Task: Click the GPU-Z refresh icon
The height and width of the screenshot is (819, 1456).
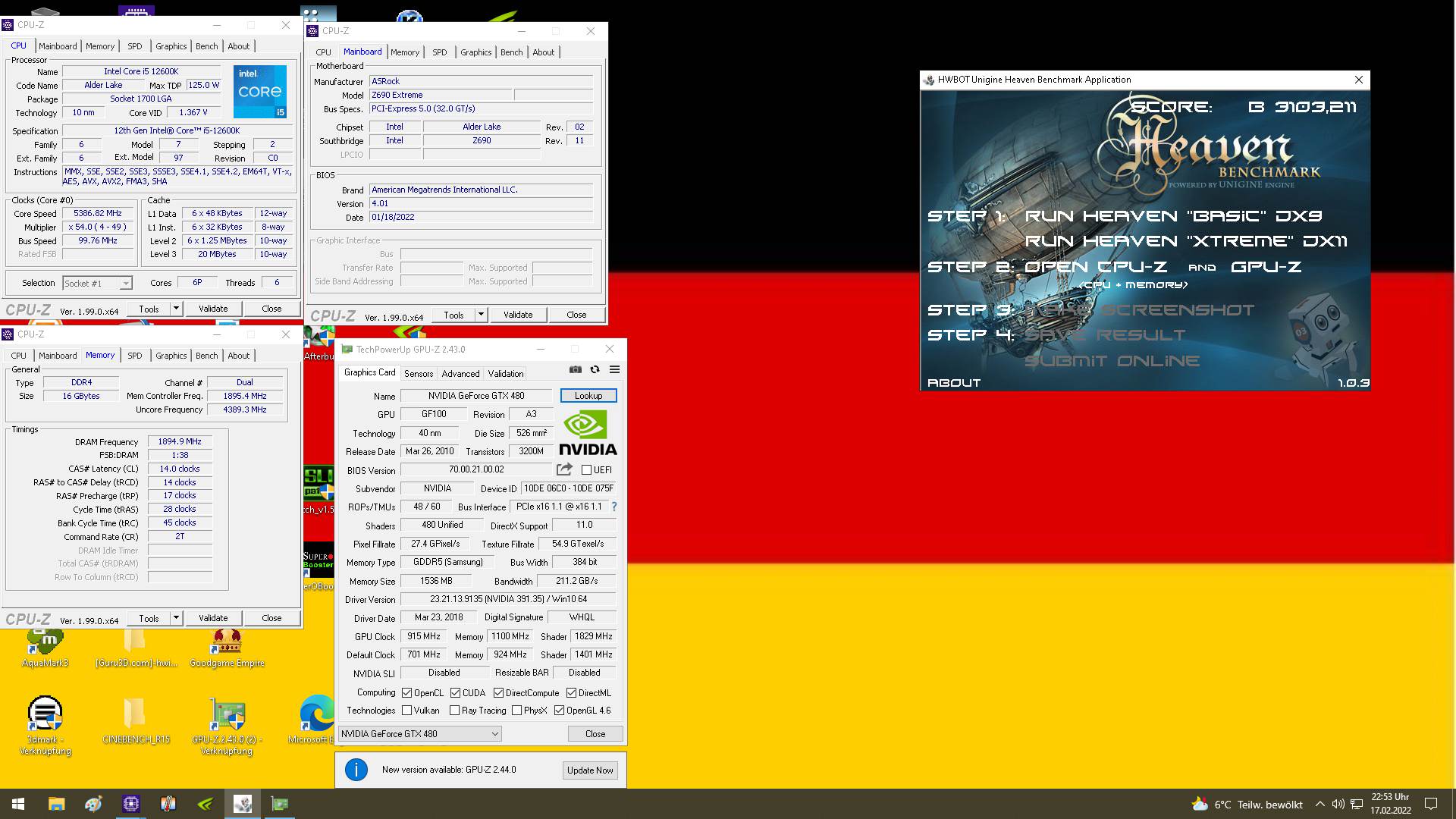Action: tap(595, 369)
